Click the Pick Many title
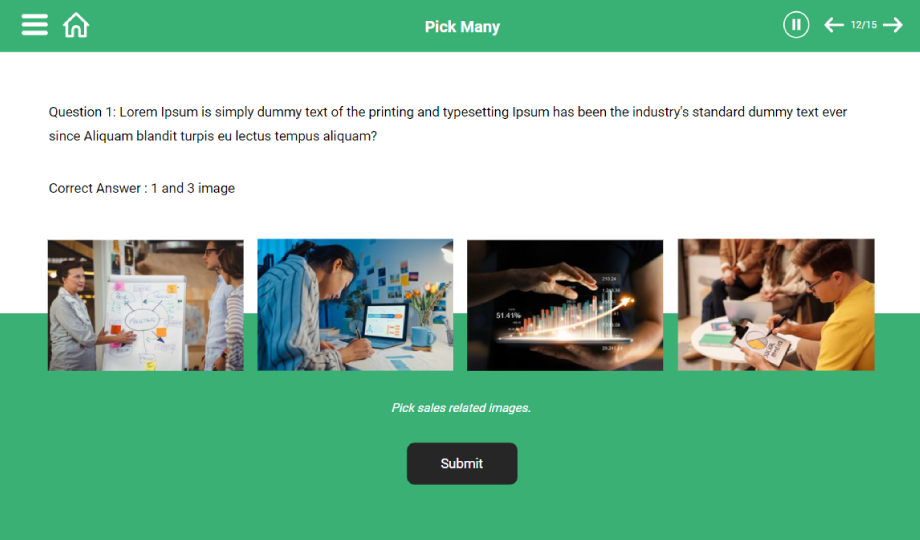920x540 pixels. point(462,26)
